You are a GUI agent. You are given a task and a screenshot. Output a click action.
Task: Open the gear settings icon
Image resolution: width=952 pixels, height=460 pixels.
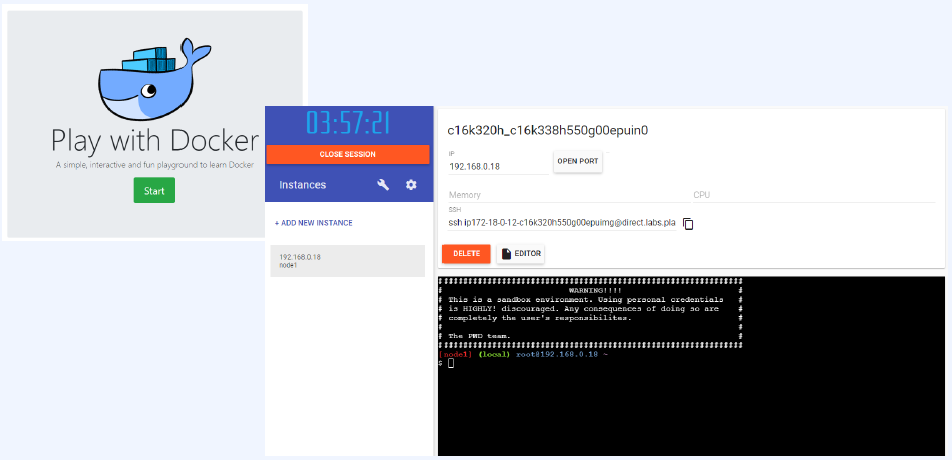coord(411,185)
